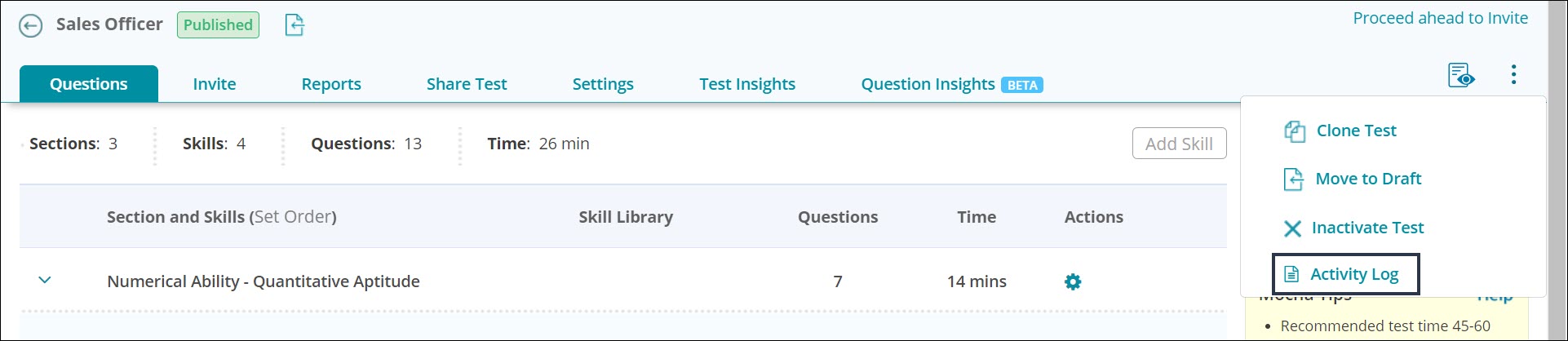Open Question Insights BETA tab
The height and width of the screenshot is (341, 1568).
(x=952, y=84)
